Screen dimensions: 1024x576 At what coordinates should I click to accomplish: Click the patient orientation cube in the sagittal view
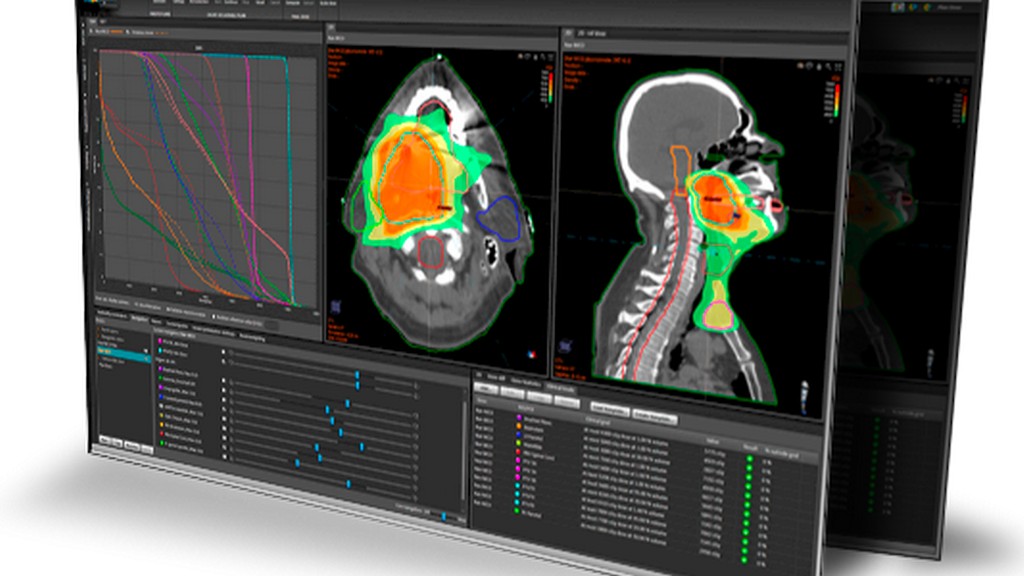pyautogui.click(x=566, y=345)
